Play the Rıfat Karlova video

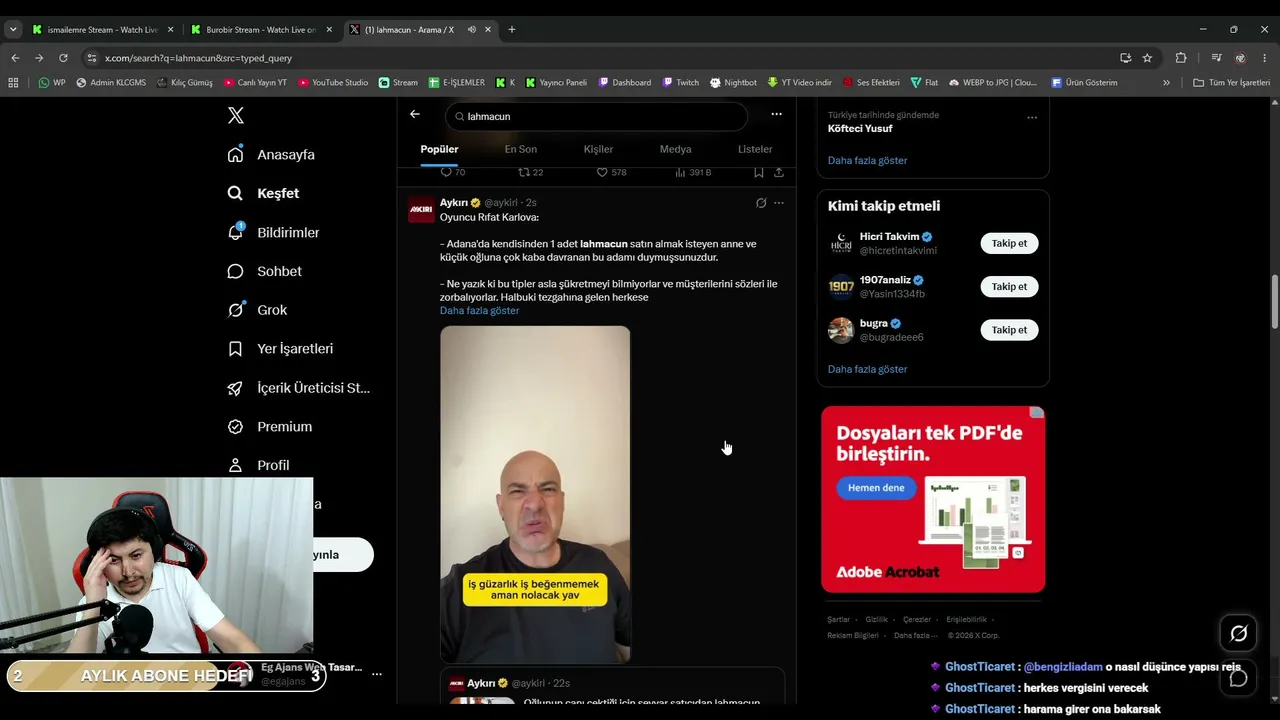pyautogui.click(x=535, y=494)
